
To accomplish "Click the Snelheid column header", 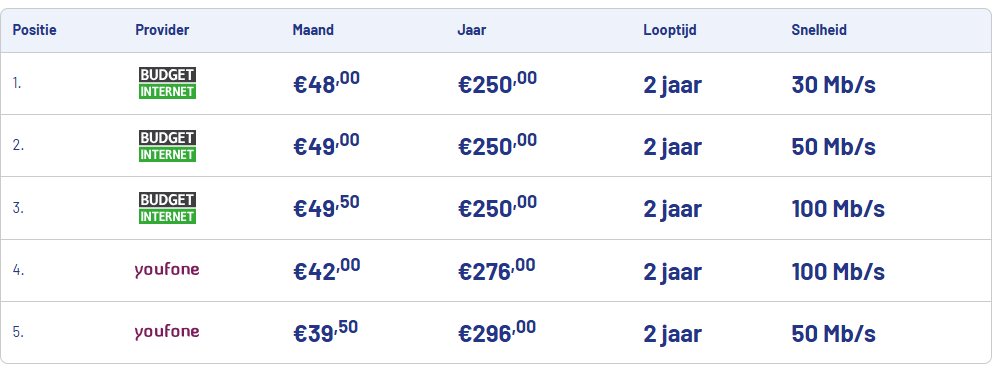I will pyautogui.click(x=819, y=30).
